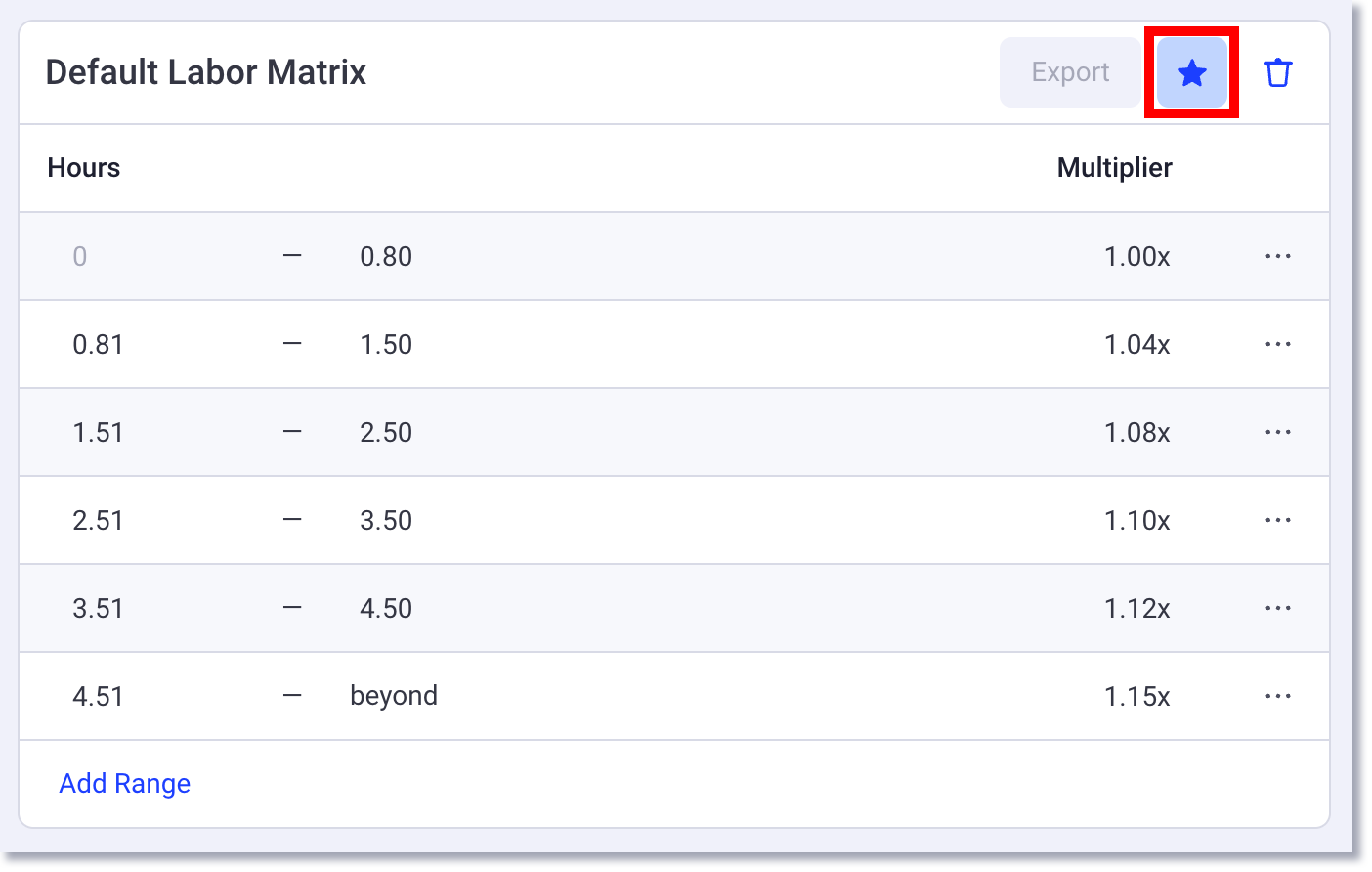Open row actions for the 4.51–beyond range
Viewport: 1372px width, 872px height.
(1278, 696)
